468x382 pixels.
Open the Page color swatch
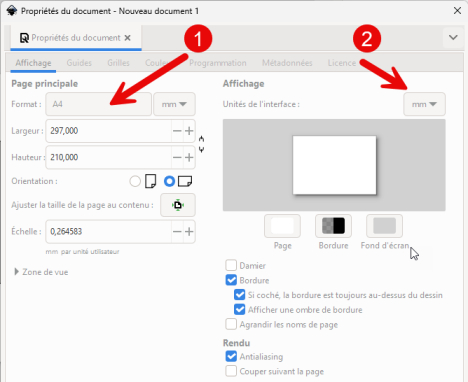282,226
